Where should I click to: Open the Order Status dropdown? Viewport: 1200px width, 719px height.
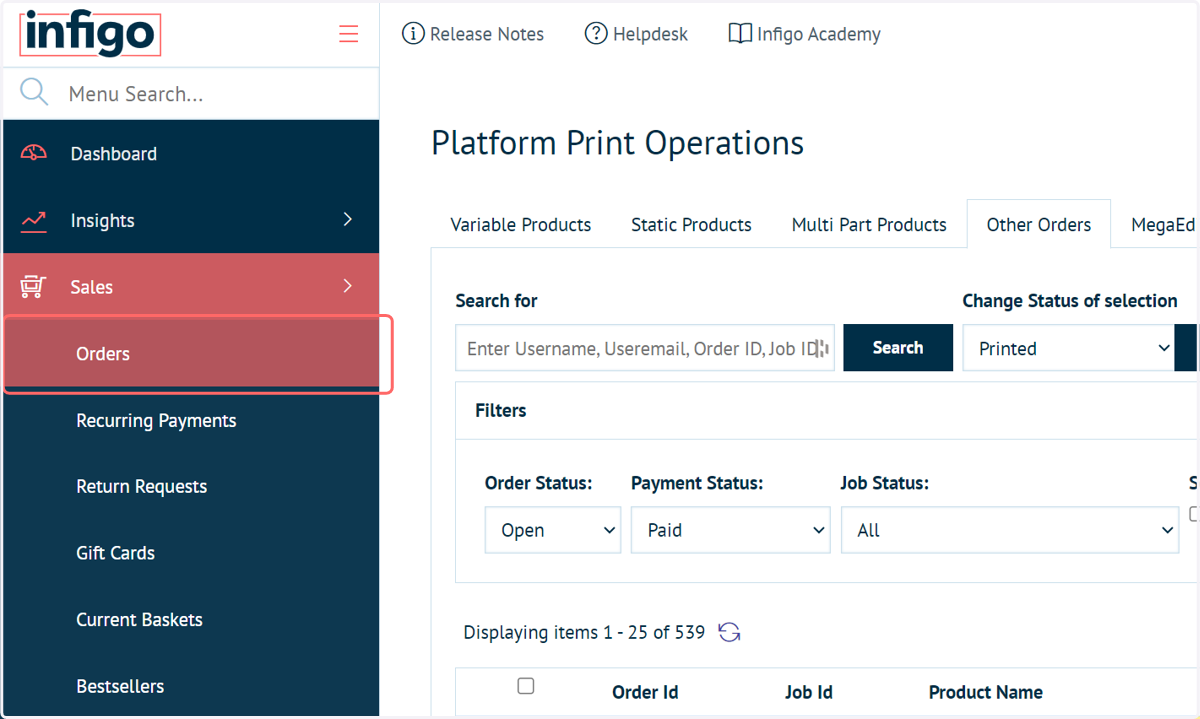click(553, 530)
